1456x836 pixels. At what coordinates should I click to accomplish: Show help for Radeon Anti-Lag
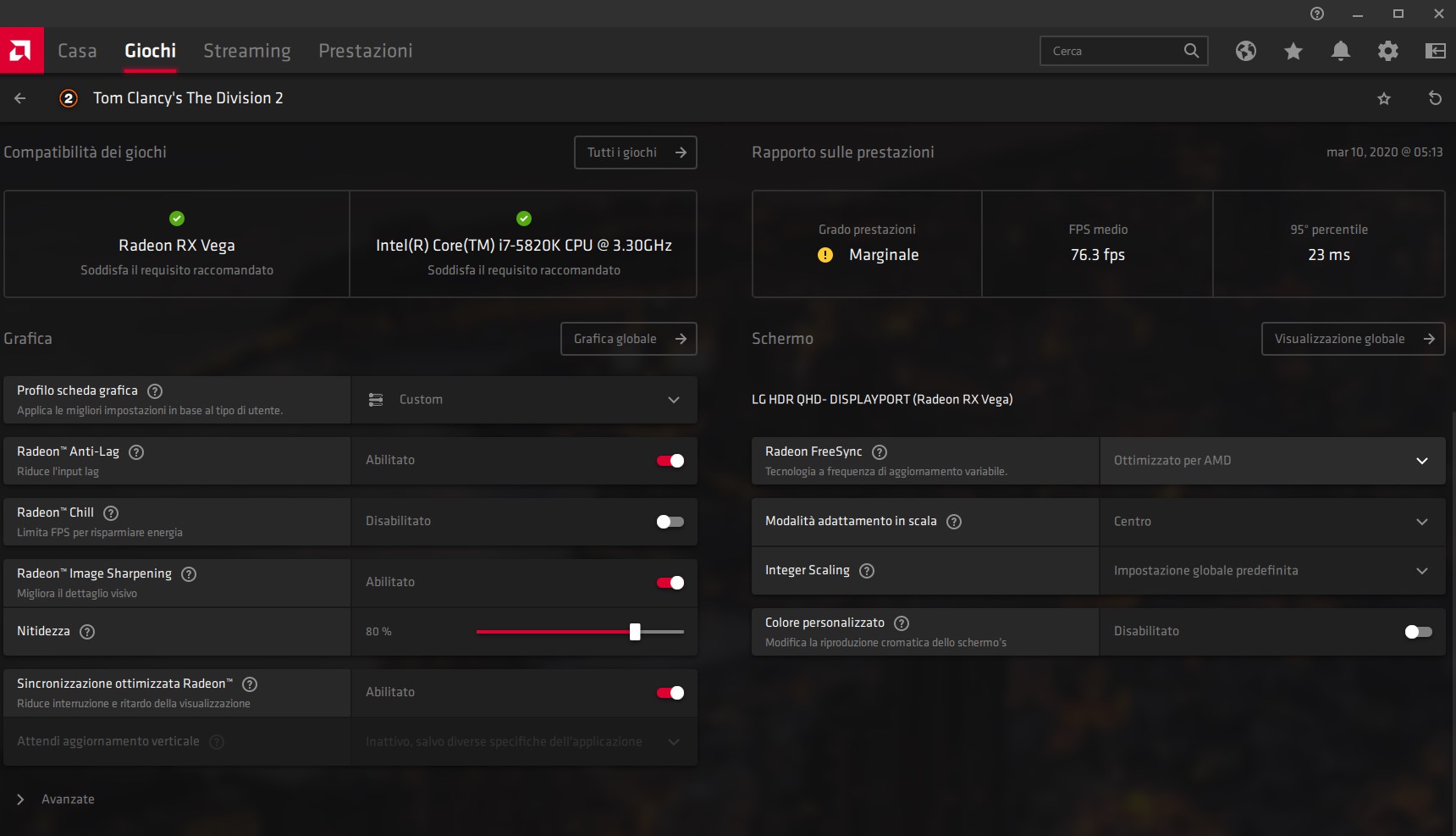pos(136,452)
